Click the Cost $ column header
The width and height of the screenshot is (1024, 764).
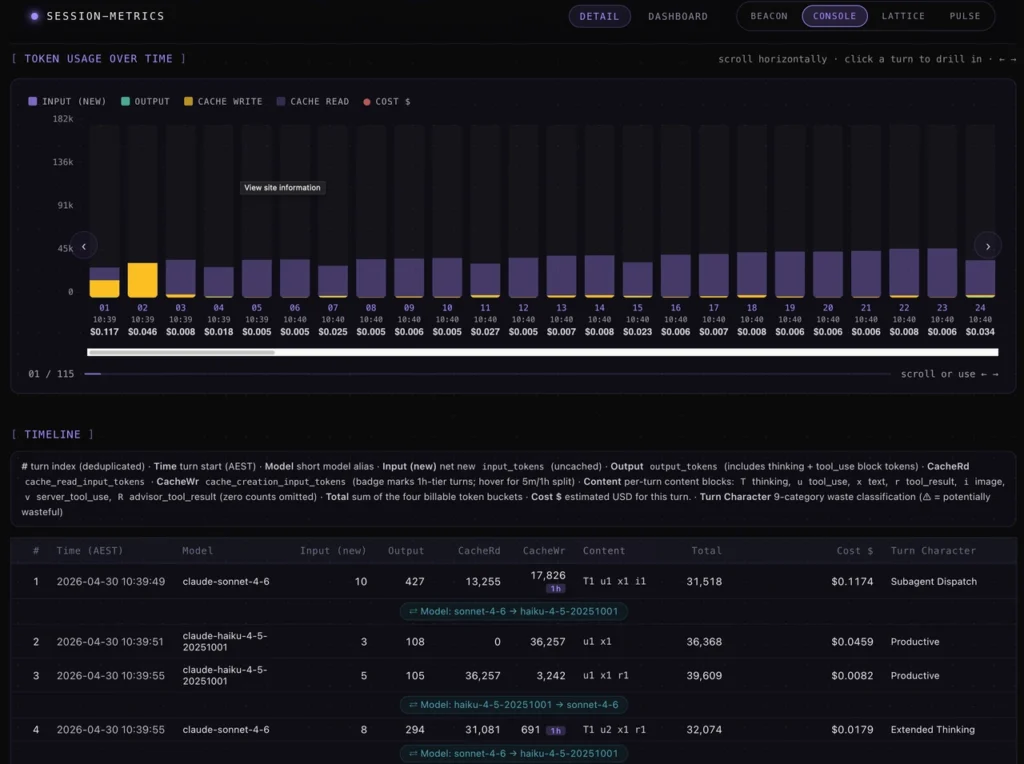point(854,550)
